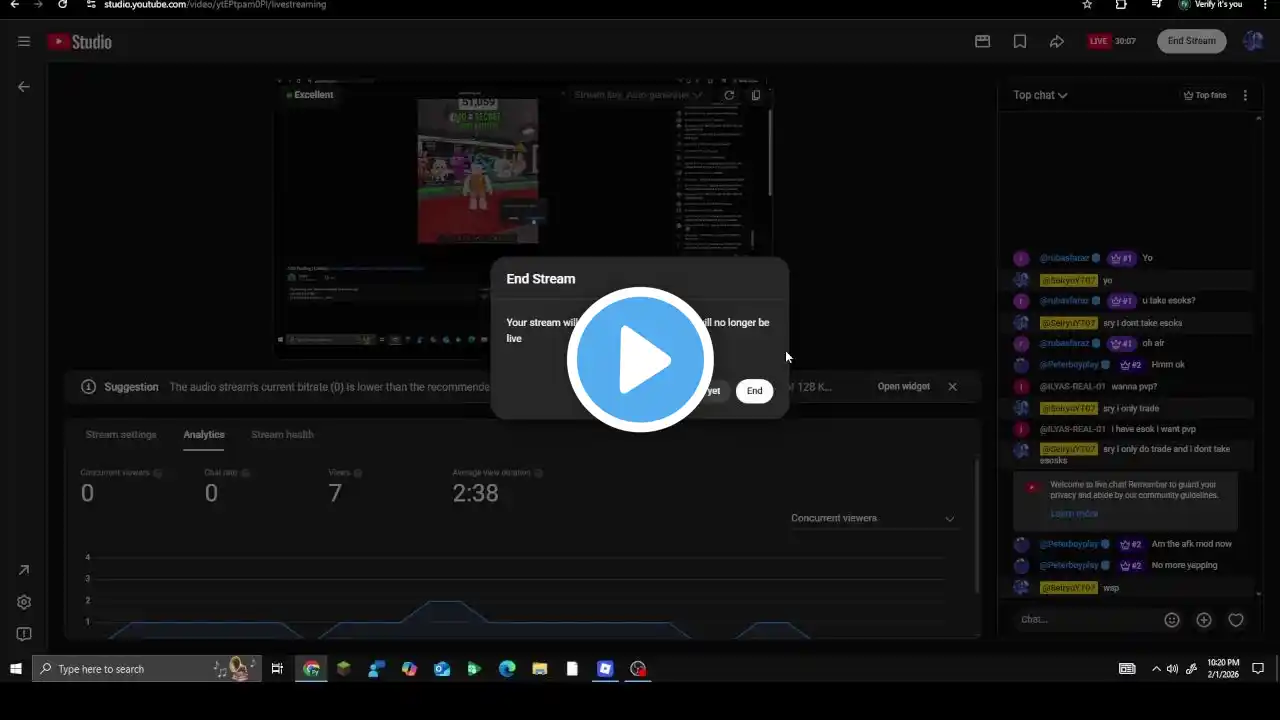Click the chat message "Am the afk mod now"
Viewport: 1280px width, 720px height.
point(1192,544)
